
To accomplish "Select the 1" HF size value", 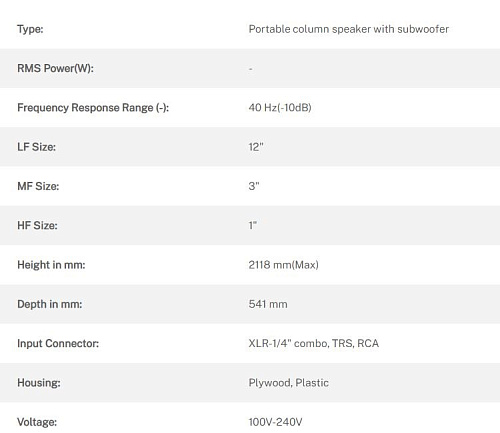I will 253,226.
